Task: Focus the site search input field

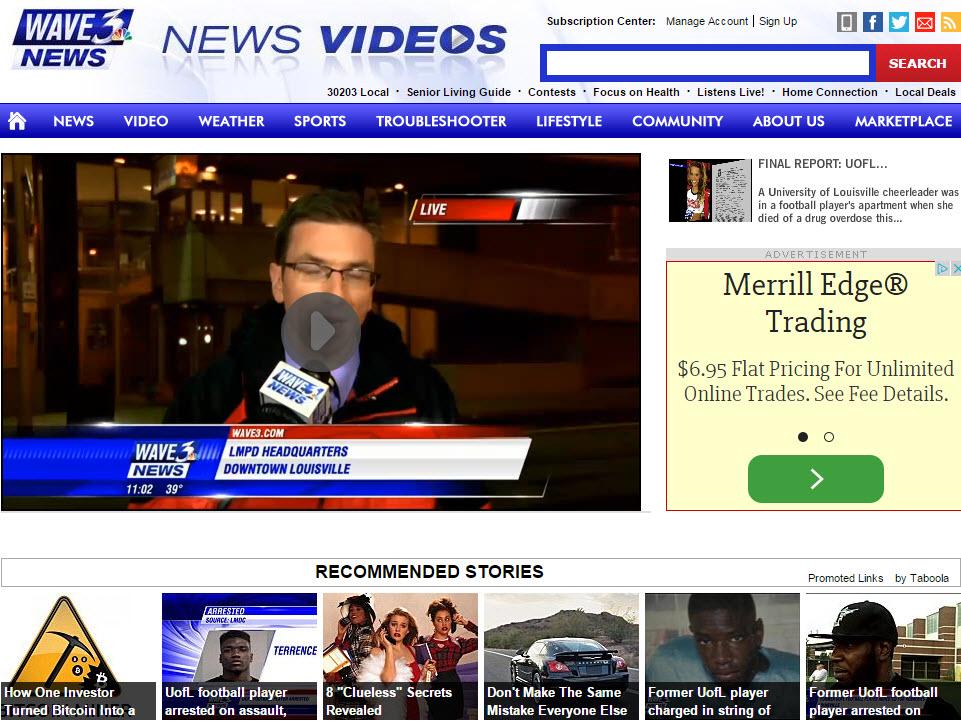Action: click(708, 63)
